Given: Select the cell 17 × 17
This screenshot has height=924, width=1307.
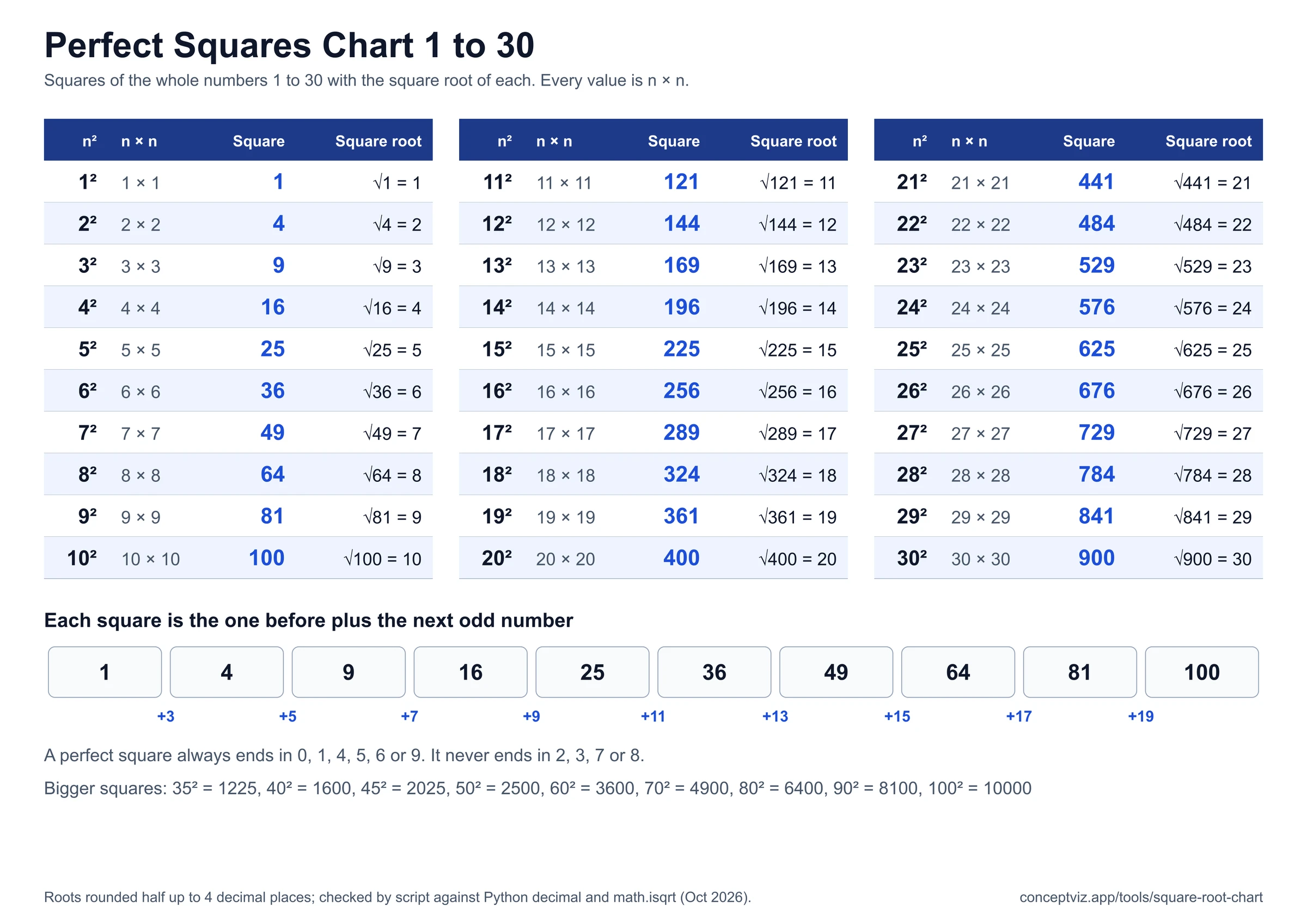Looking at the screenshot, I should [565, 434].
